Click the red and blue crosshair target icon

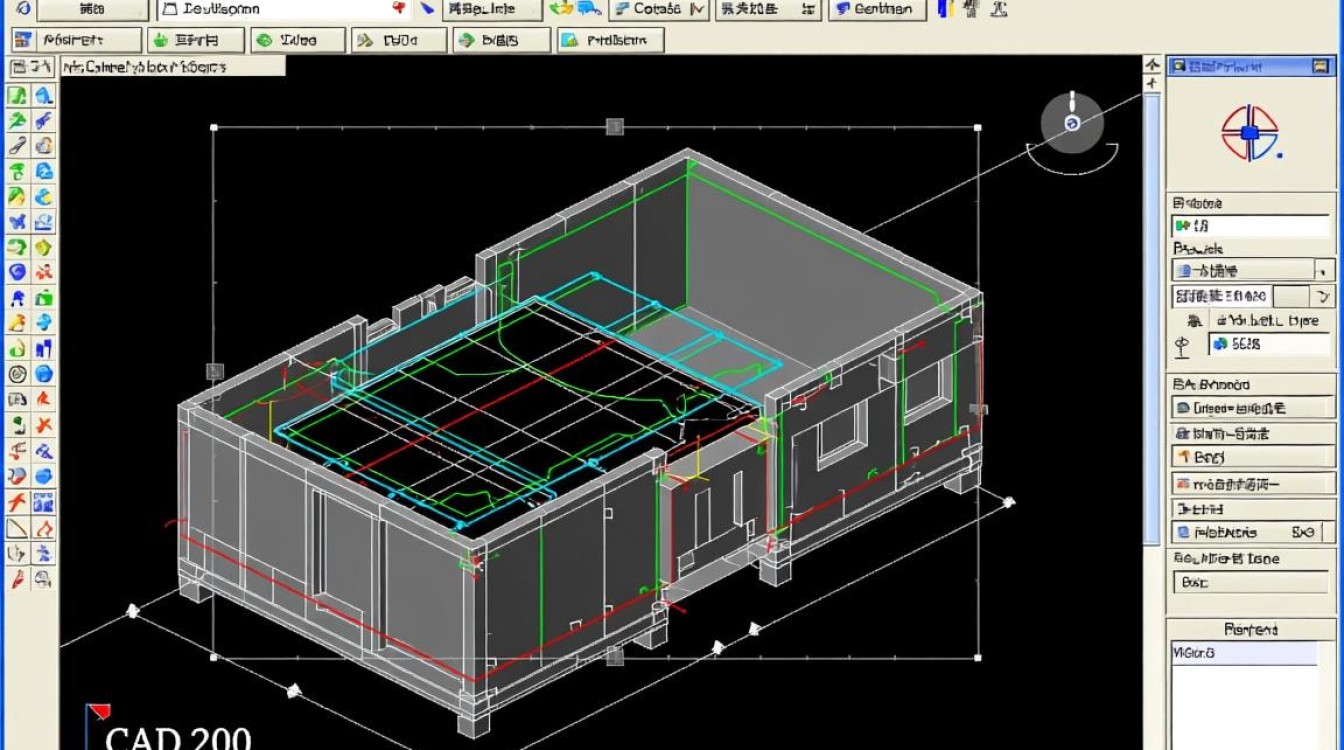pos(1249,133)
